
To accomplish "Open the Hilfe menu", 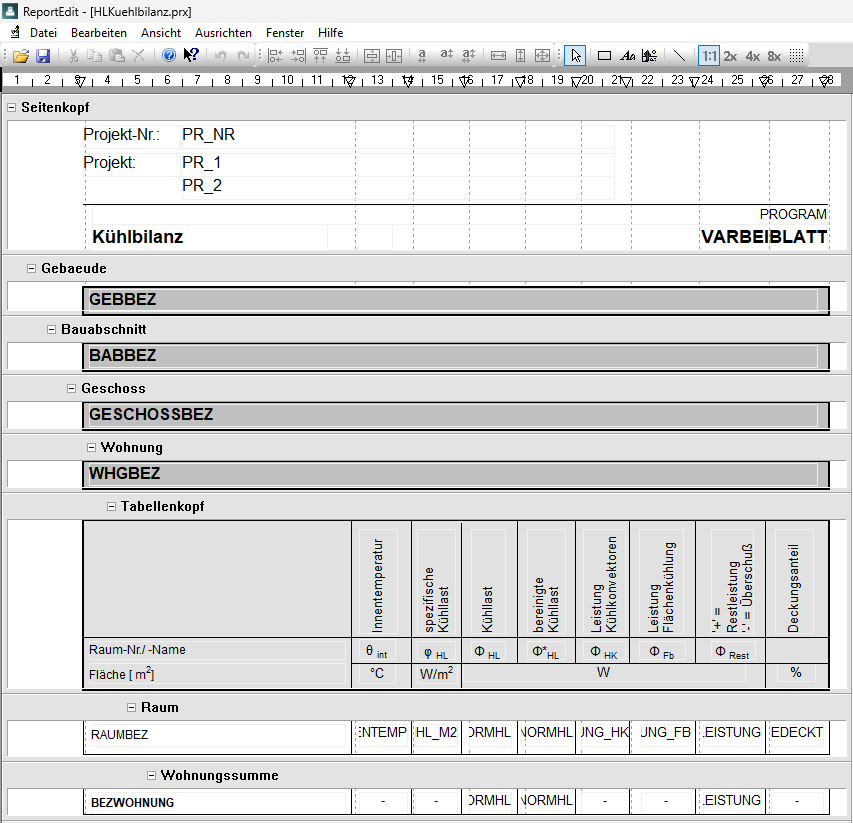I will tap(331, 33).
